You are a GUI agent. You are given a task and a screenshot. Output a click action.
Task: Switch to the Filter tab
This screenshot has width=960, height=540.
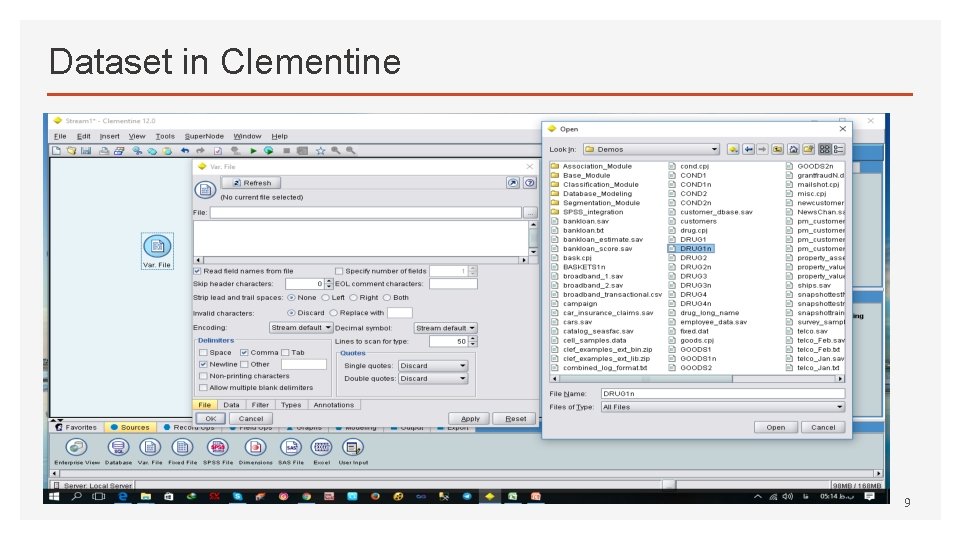click(x=260, y=405)
